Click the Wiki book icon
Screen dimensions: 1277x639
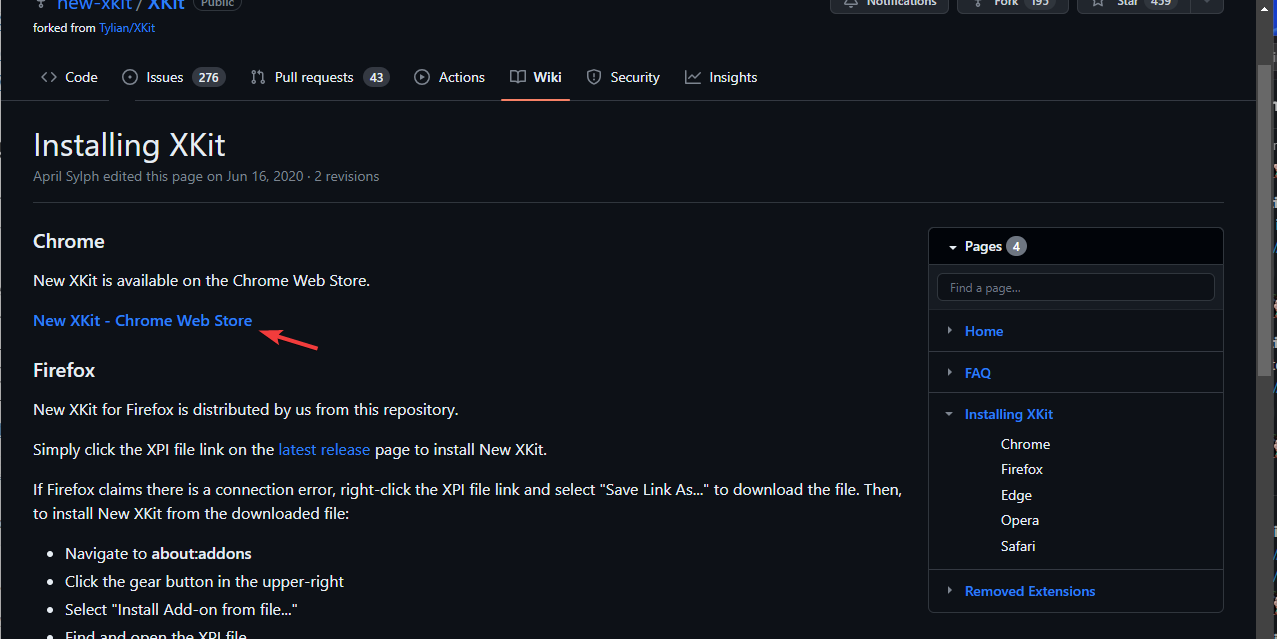(x=517, y=77)
